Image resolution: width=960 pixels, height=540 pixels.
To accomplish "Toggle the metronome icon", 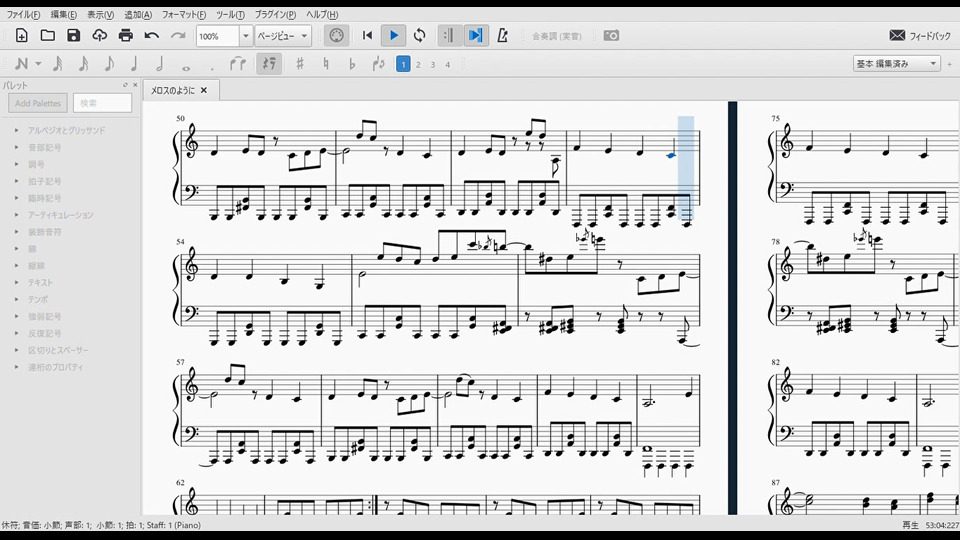I will point(503,36).
